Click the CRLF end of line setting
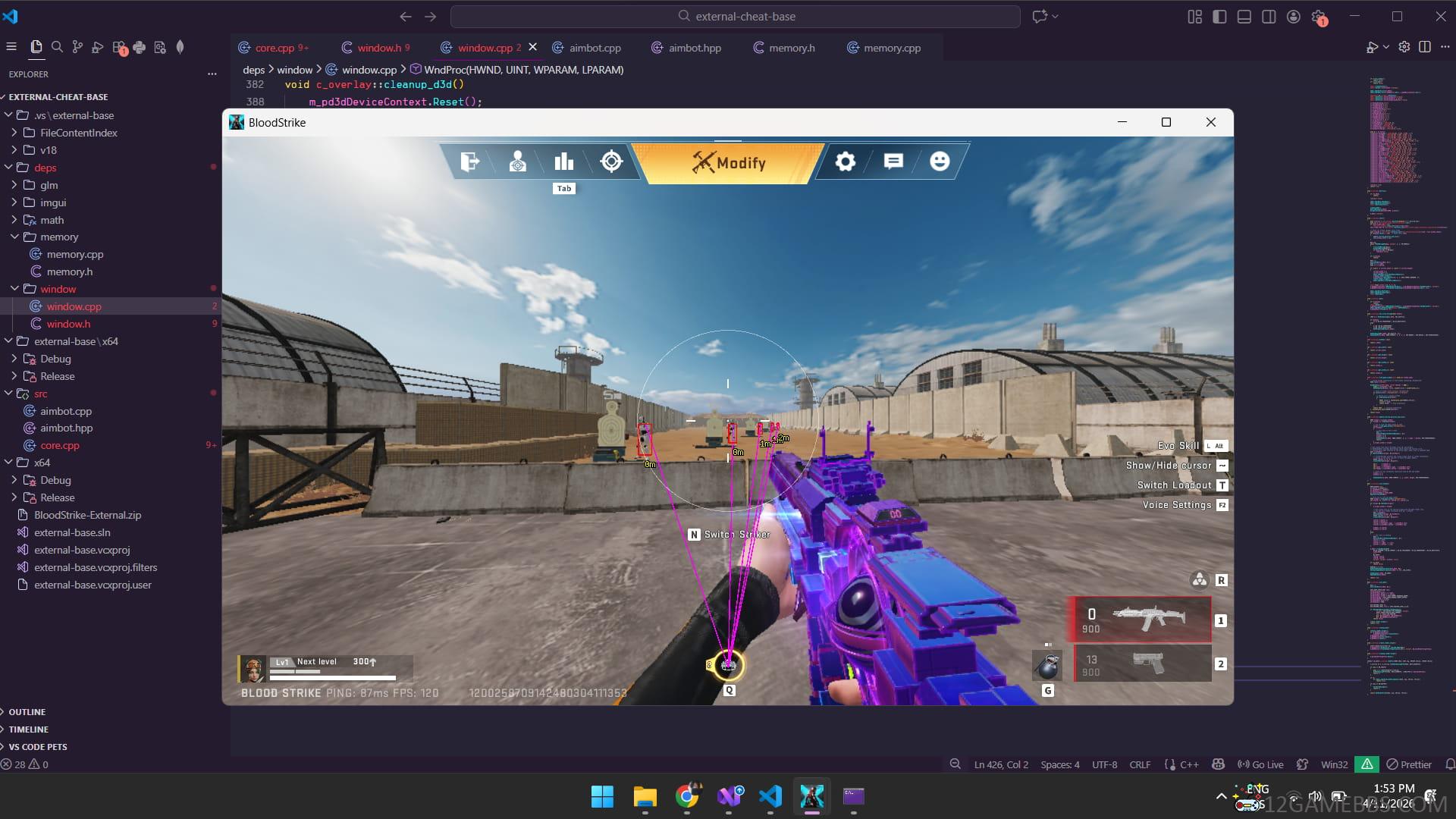The image size is (1456, 819). click(1140, 764)
